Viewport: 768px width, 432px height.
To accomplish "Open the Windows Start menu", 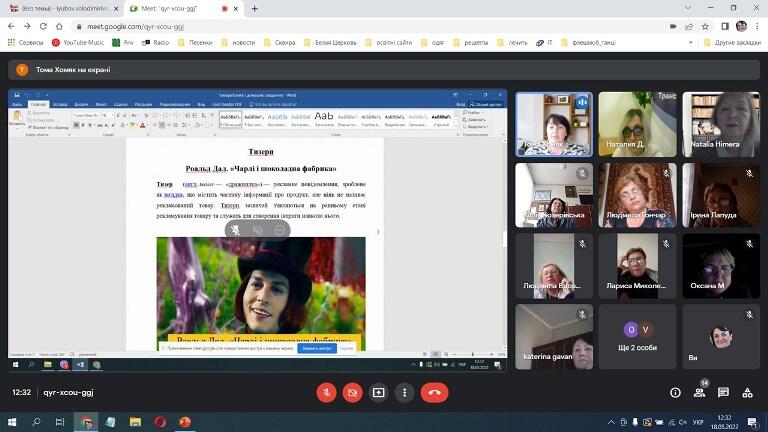I will click(12, 422).
